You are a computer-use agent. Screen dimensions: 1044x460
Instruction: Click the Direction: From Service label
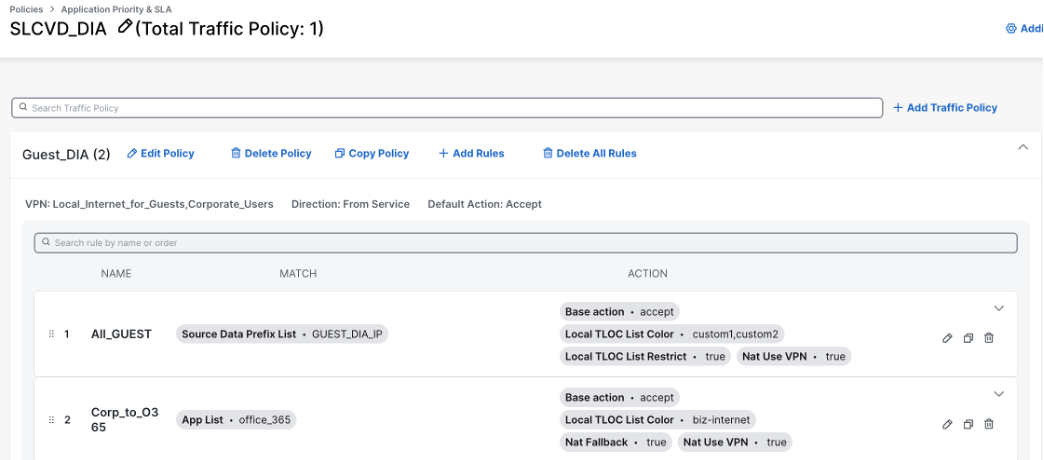pyautogui.click(x=350, y=204)
